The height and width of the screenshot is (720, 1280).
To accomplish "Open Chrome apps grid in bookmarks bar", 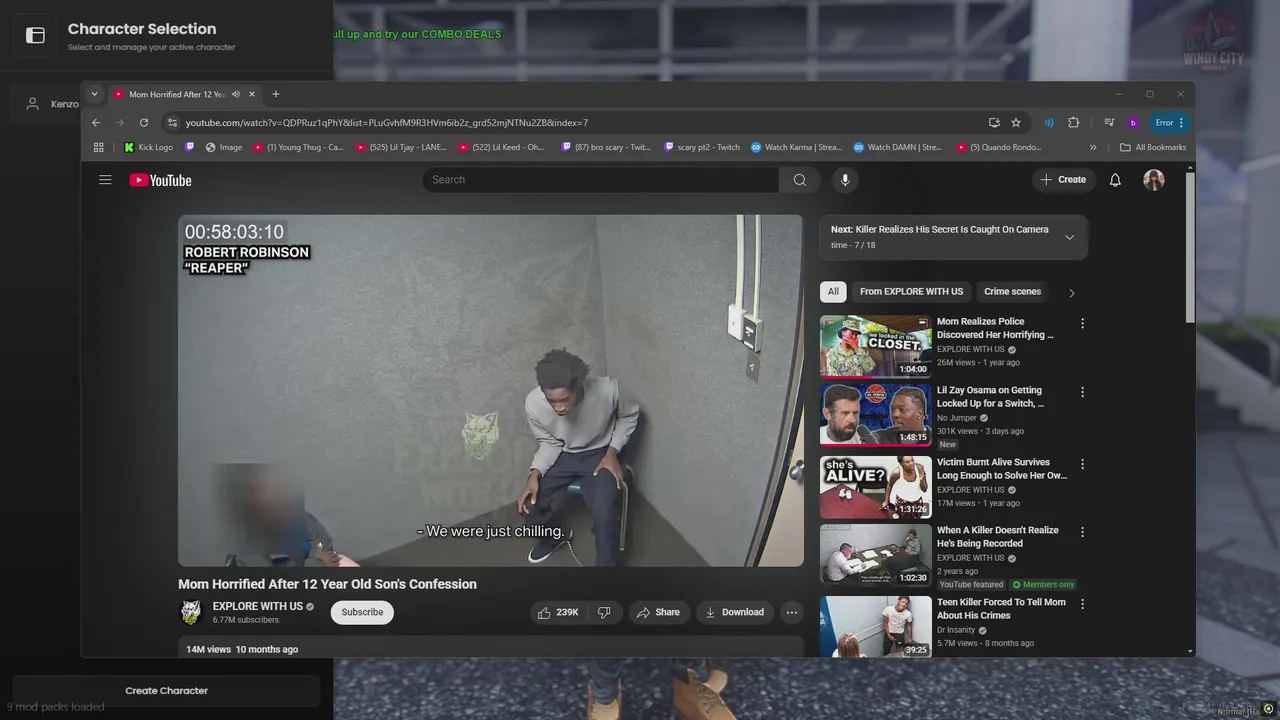I will pos(98,147).
